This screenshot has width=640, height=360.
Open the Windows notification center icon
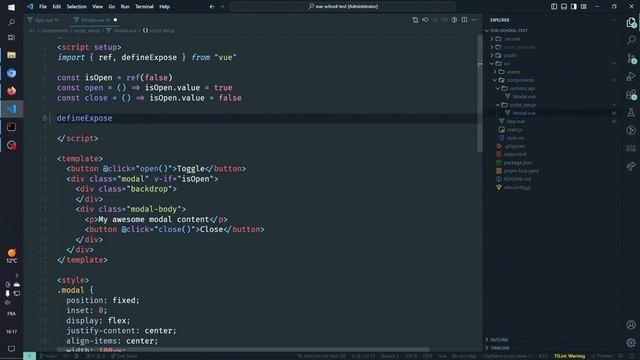pos(11,349)
